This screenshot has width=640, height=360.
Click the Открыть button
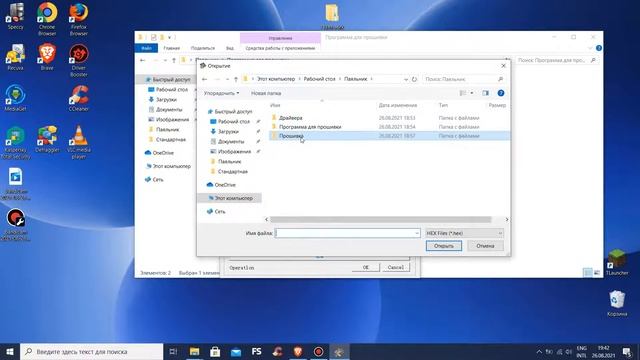pos(444,246)
